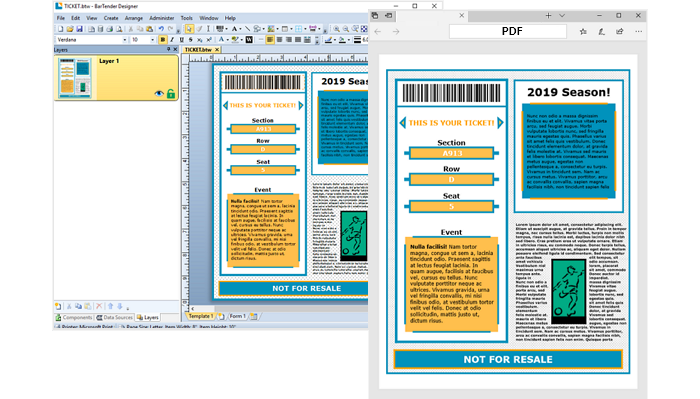
Task: Open the font size 10 dropdown
Action: 152,40
